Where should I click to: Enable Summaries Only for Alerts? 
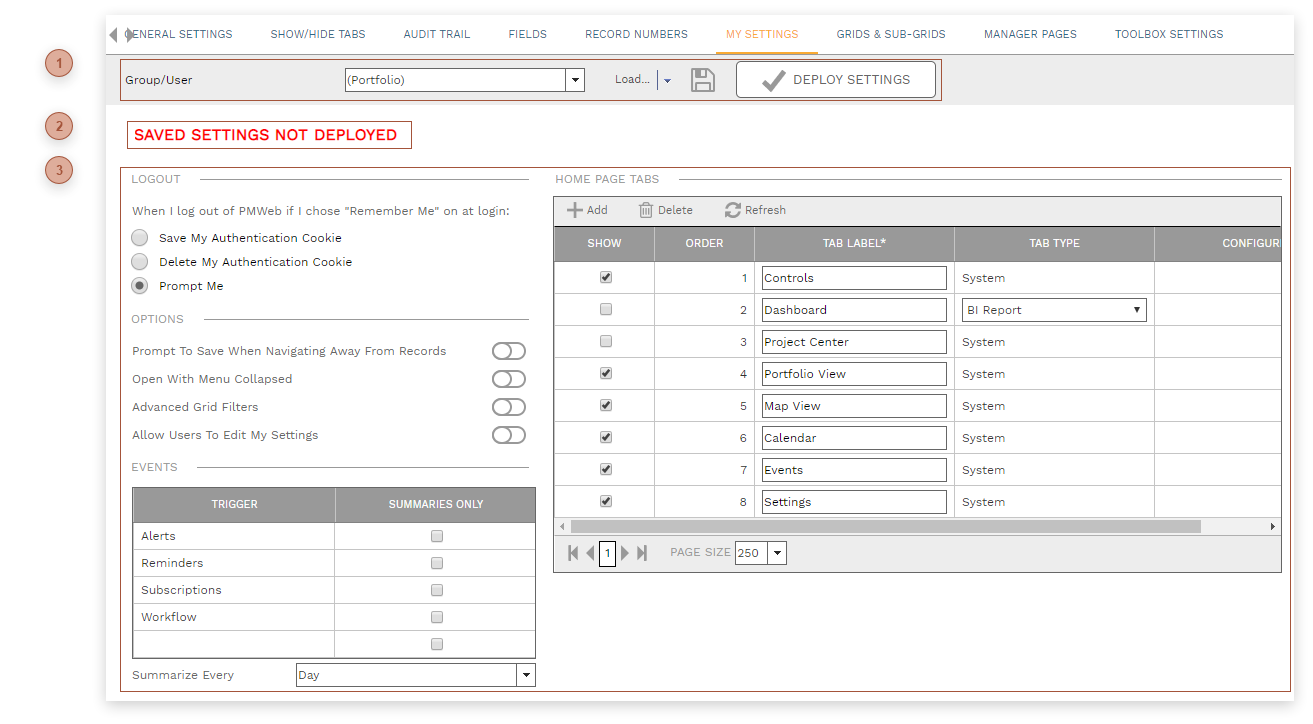(x=436, y=536)
